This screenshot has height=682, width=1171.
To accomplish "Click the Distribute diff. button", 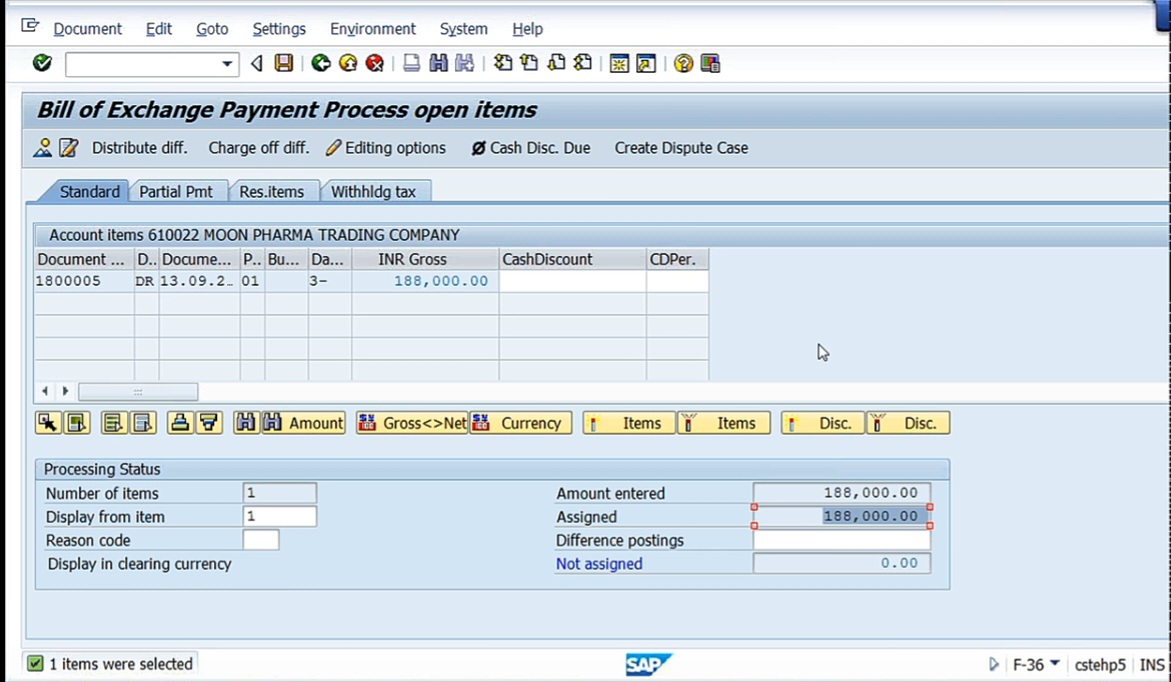I will click(x=140, y=148).
